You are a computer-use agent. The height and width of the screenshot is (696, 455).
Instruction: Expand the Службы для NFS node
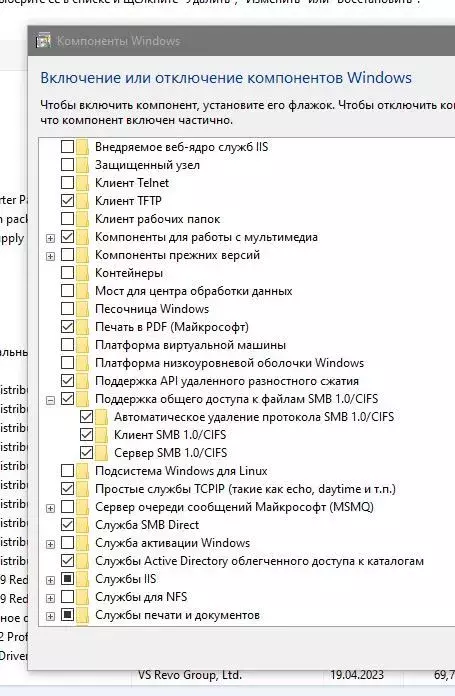pyautogui.click(x=51, y=598)
